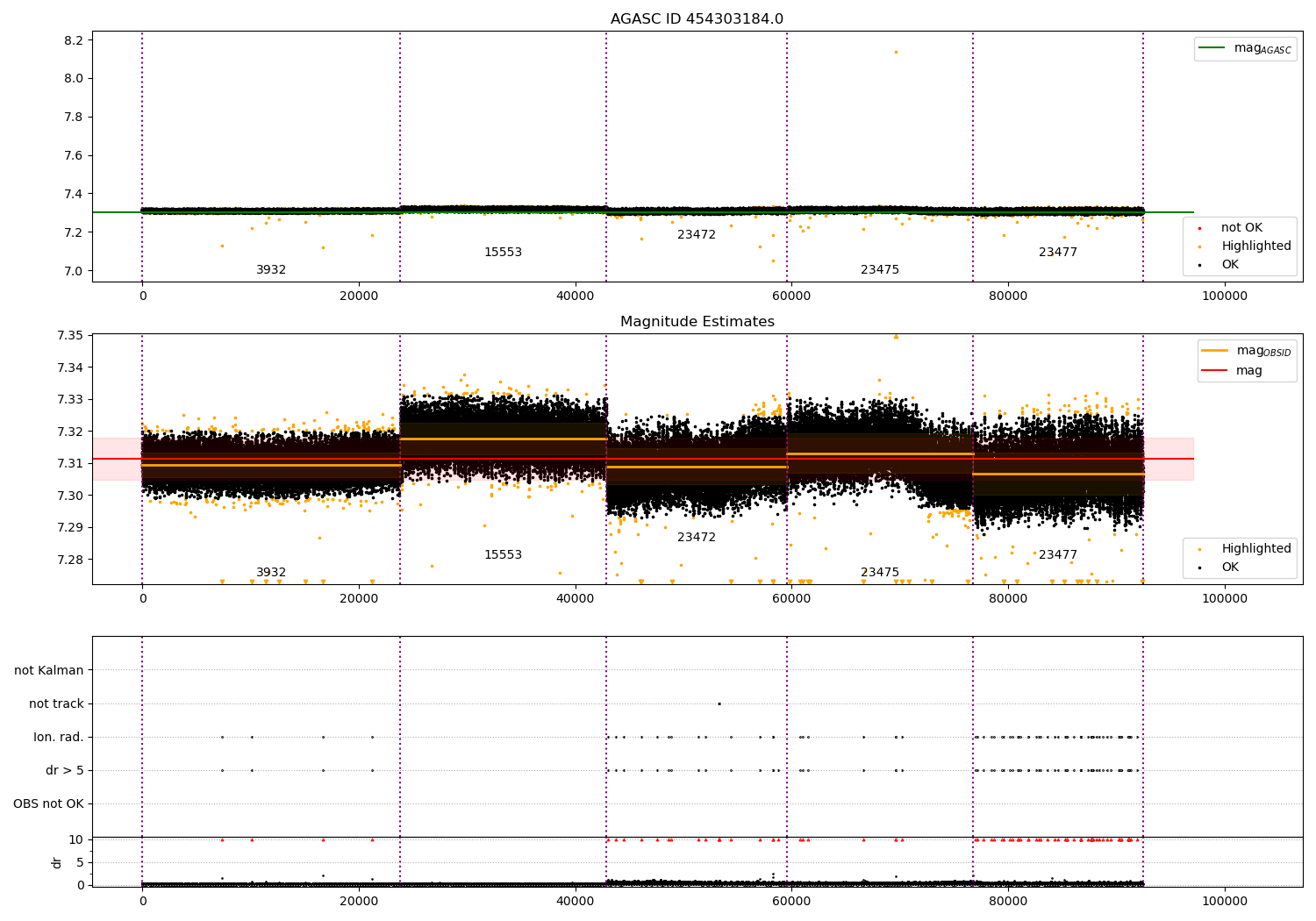This screenshot has width=1316, height=921.
Task: Click the 'not OK' legend entry in top plot
Action: click(x=1241, y=227)
